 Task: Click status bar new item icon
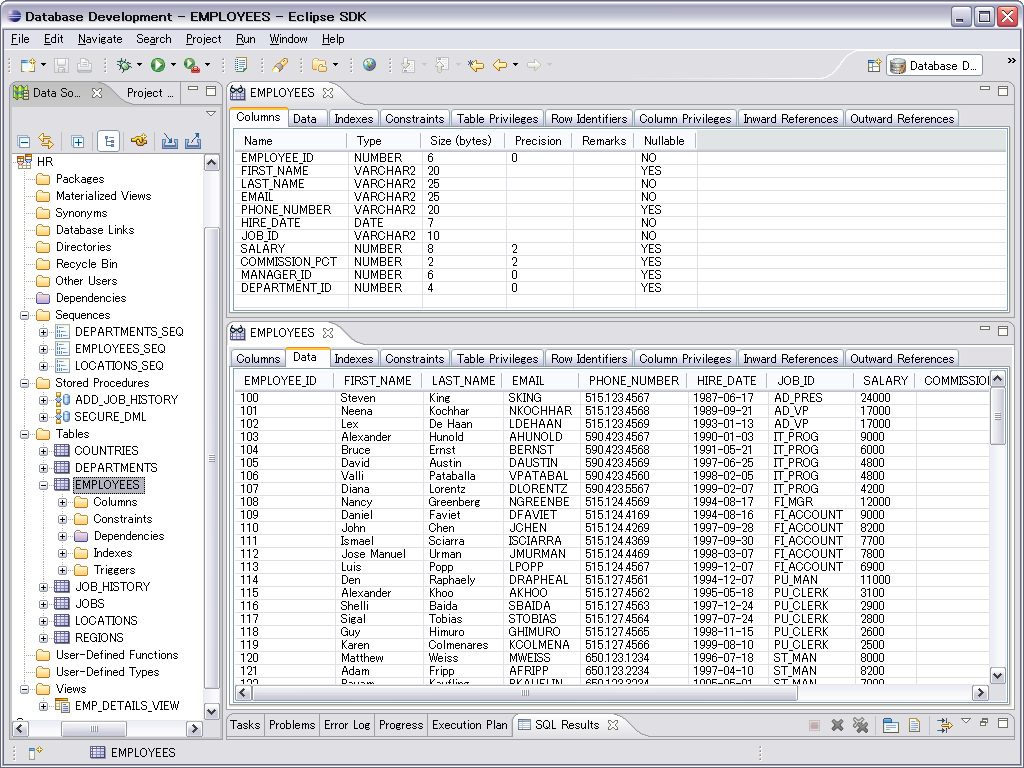[x=35, y=752]
